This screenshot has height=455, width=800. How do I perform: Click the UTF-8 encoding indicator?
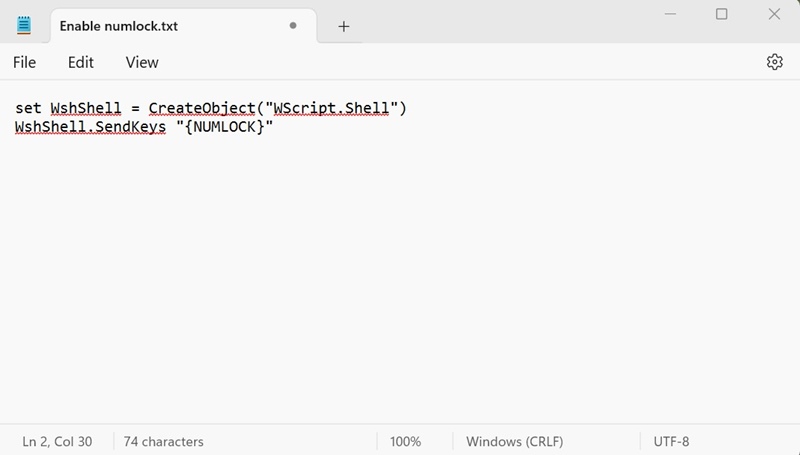pos(671,441)
